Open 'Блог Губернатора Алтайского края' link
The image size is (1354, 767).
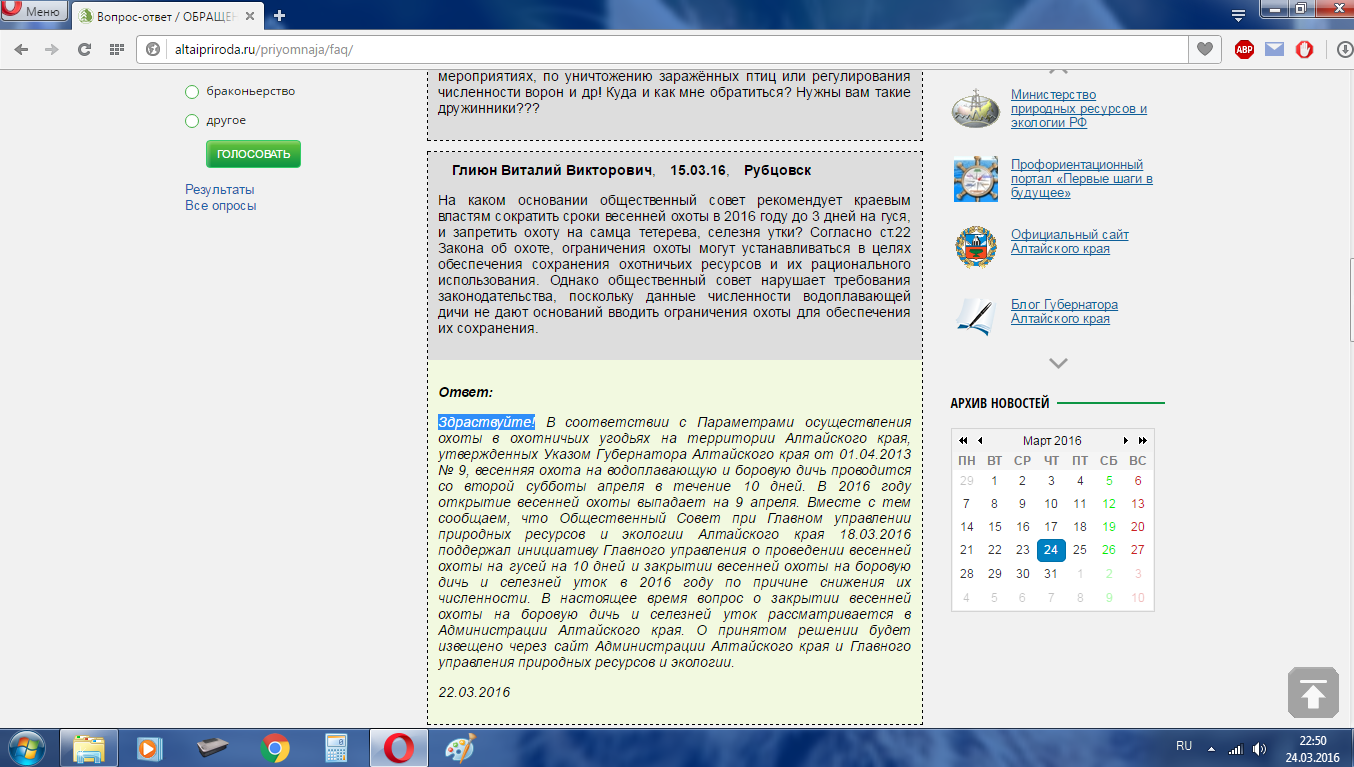1063,311
